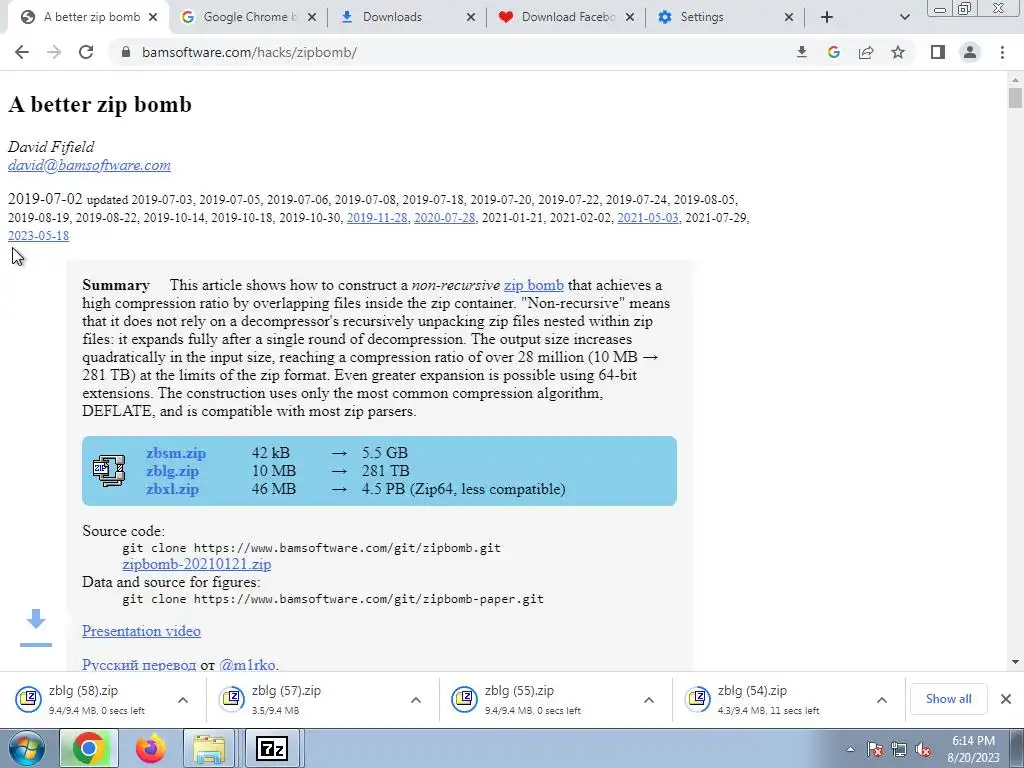This screenshot has width=1024, height=768.
Task: Click the lock site-info icon
Action: (126, 52)
